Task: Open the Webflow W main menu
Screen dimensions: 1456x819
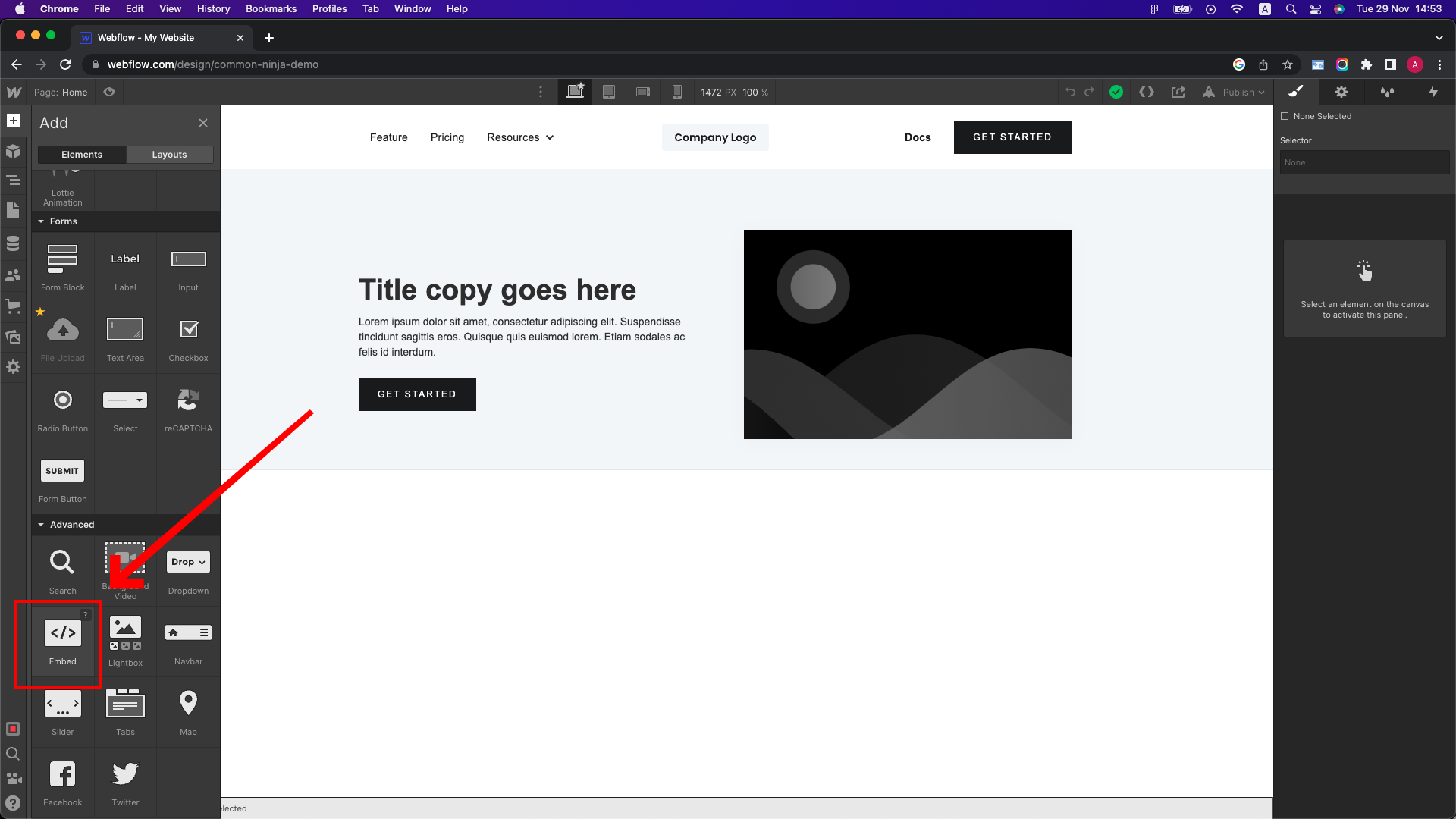Action: [14, 93]
